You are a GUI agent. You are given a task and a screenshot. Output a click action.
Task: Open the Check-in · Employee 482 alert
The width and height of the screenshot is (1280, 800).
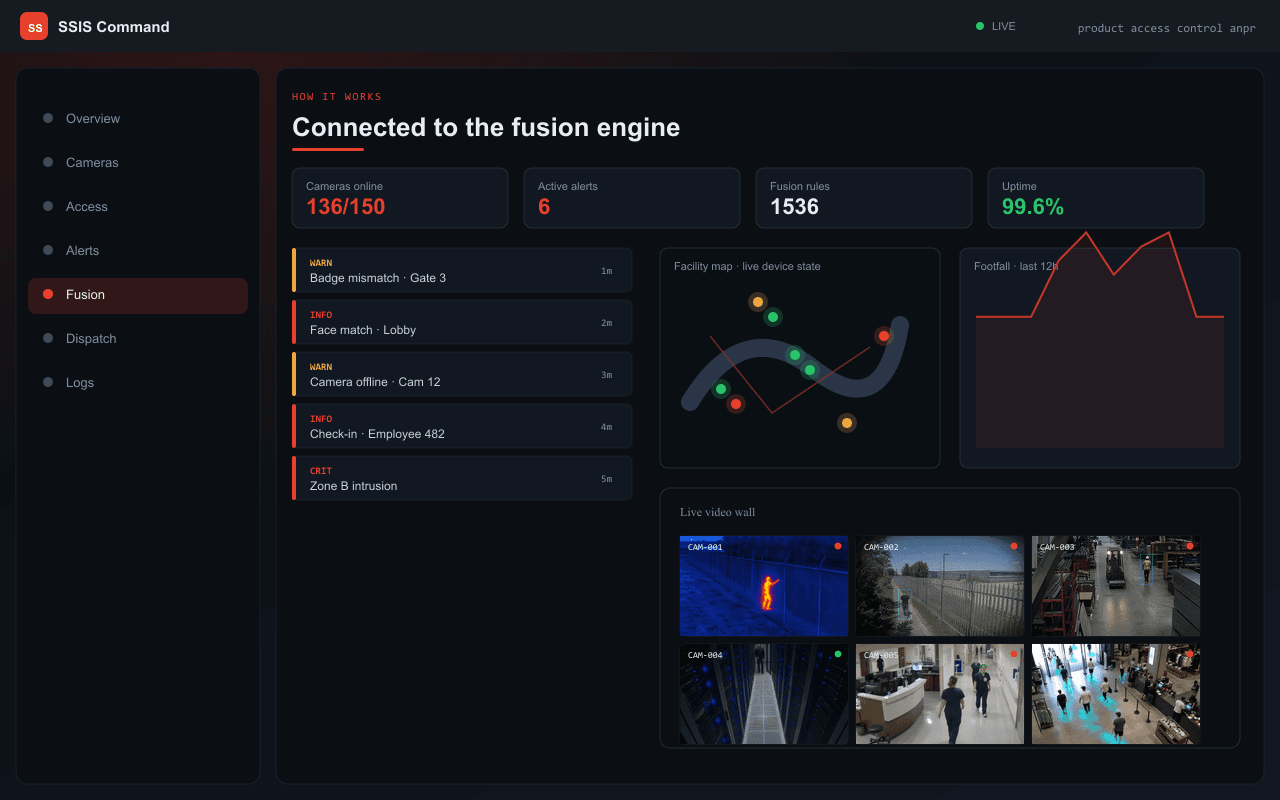(x=462, y=426)
